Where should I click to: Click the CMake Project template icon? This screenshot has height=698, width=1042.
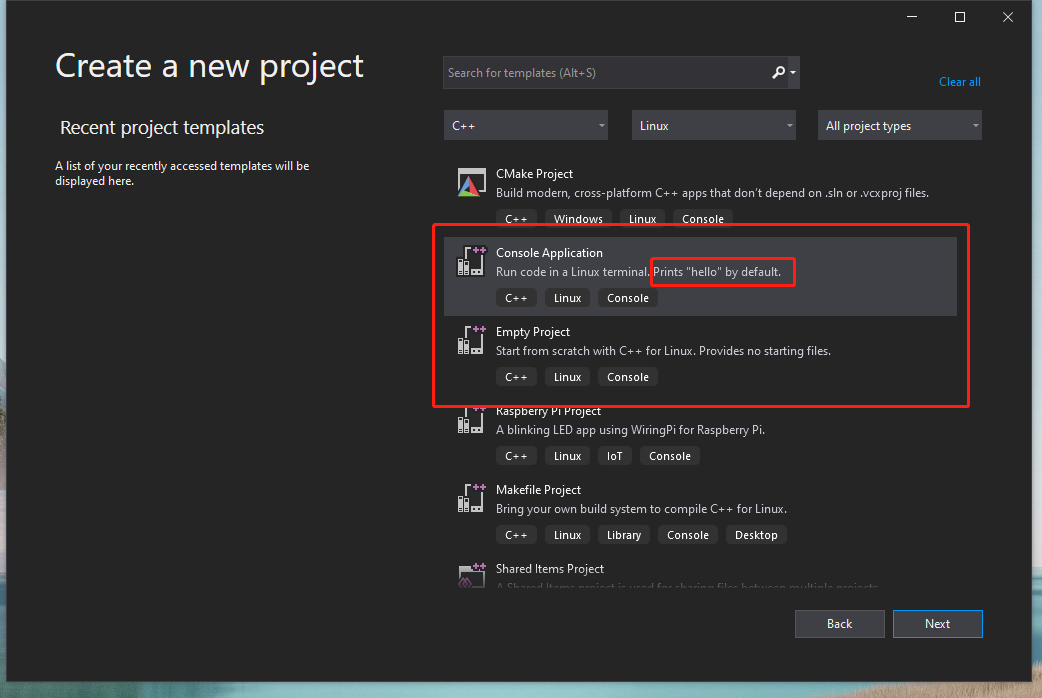point(470,182)
